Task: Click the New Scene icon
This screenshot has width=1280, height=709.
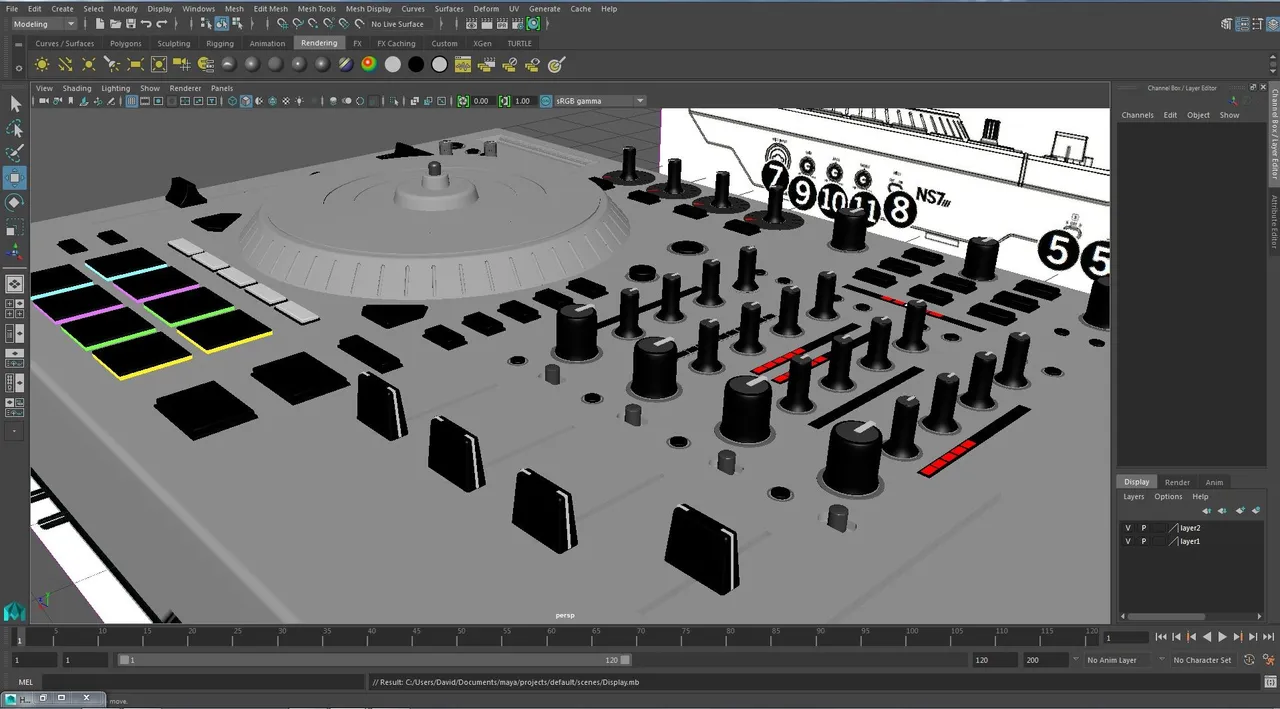Action: (x=101, y=23)
